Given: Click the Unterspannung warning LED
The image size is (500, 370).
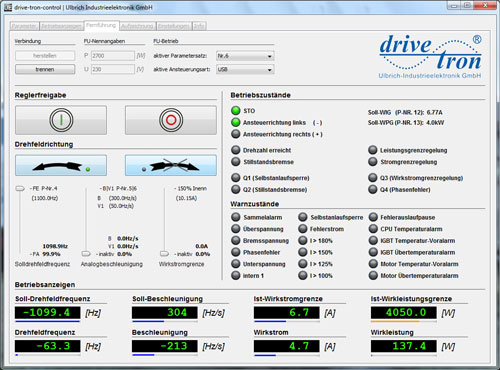Looking at the screenshot, I should 236,264.
